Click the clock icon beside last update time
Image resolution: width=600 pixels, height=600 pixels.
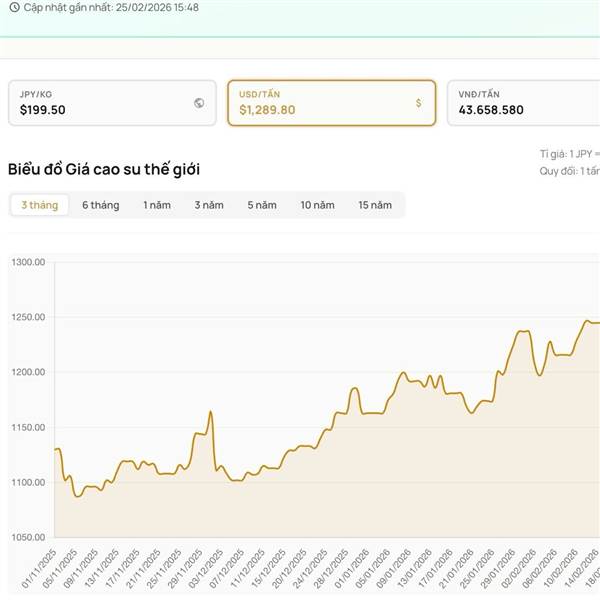click(13, 7)
